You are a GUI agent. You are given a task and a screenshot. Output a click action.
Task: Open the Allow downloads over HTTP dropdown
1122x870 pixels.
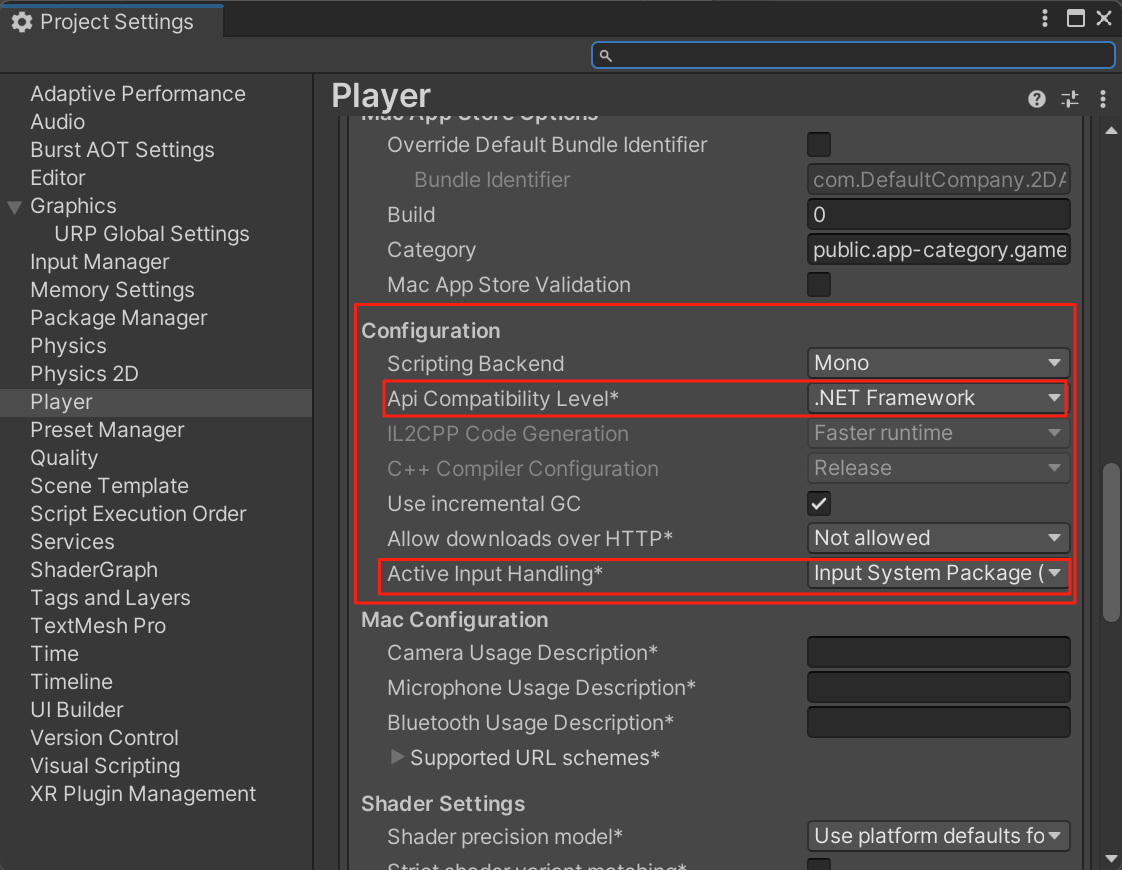pos(937,538)
